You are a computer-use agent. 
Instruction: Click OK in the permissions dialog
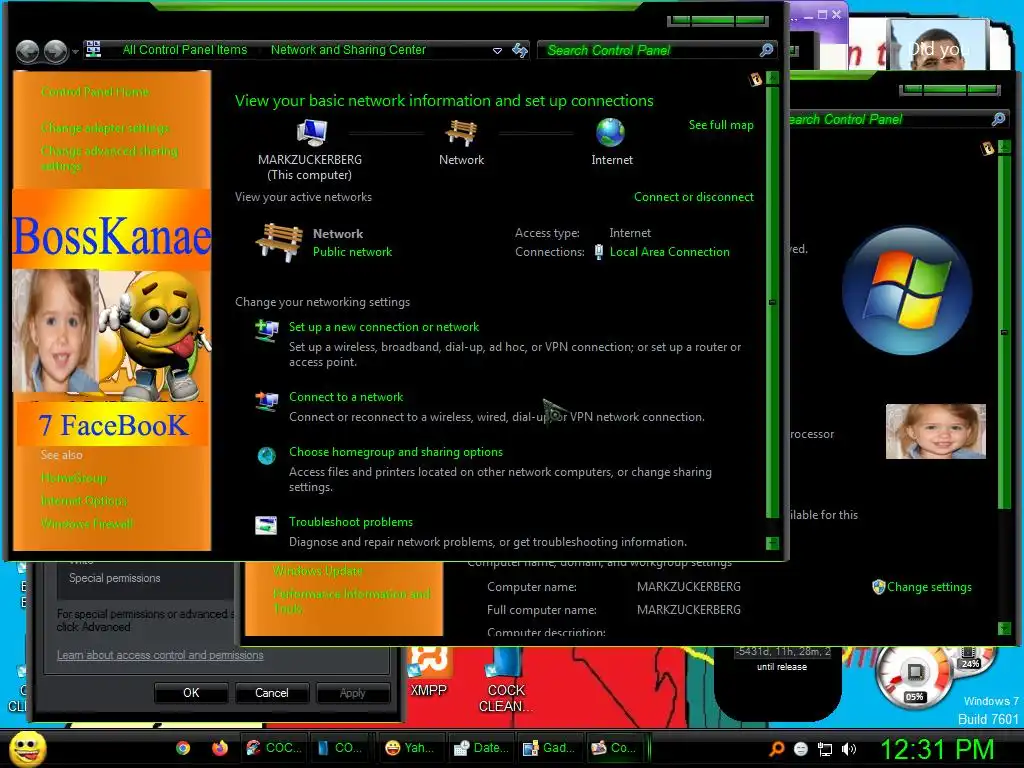191,693
